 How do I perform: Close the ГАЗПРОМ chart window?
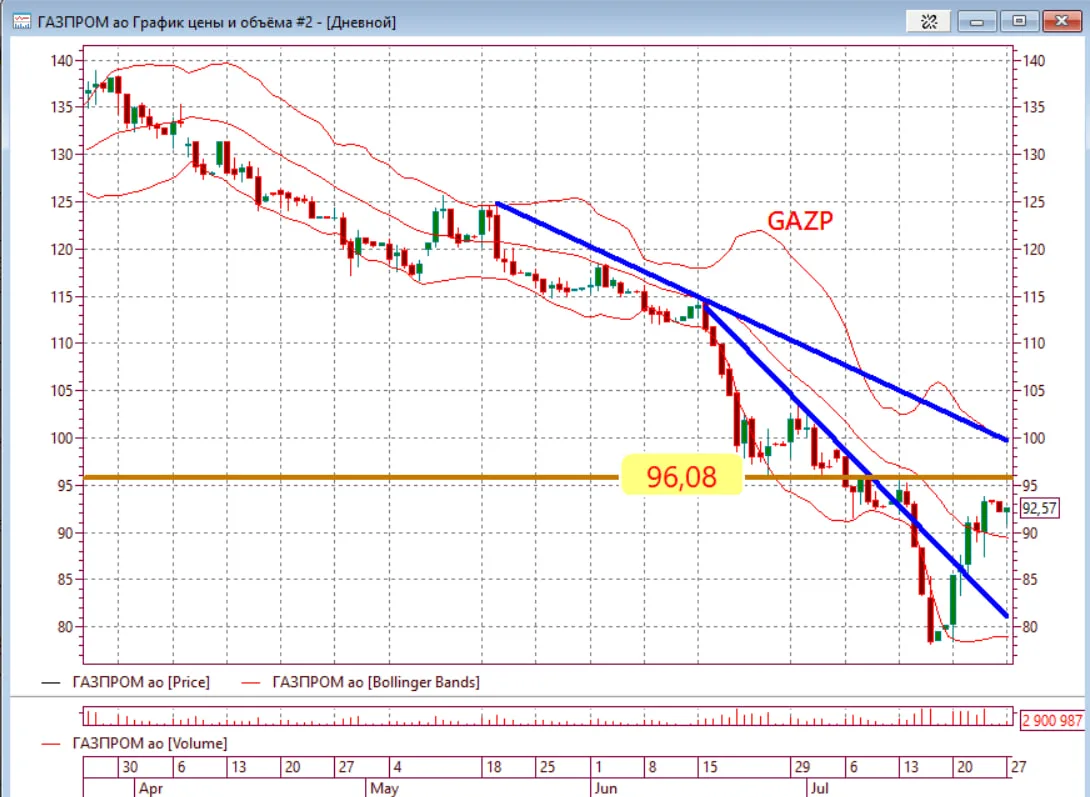click(x=1061, y=22)
